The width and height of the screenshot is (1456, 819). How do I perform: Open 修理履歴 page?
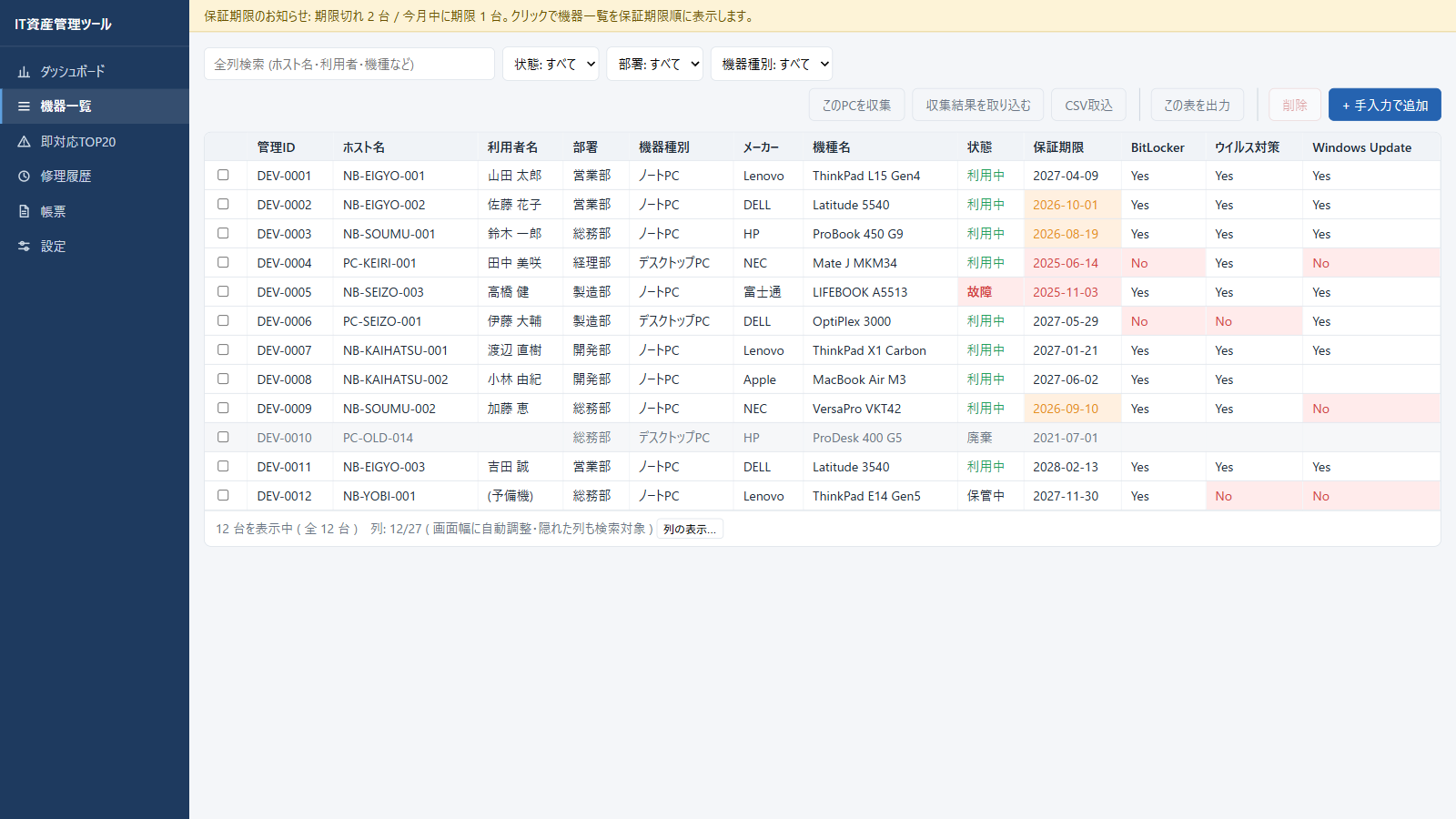click(x=95, y=177)
